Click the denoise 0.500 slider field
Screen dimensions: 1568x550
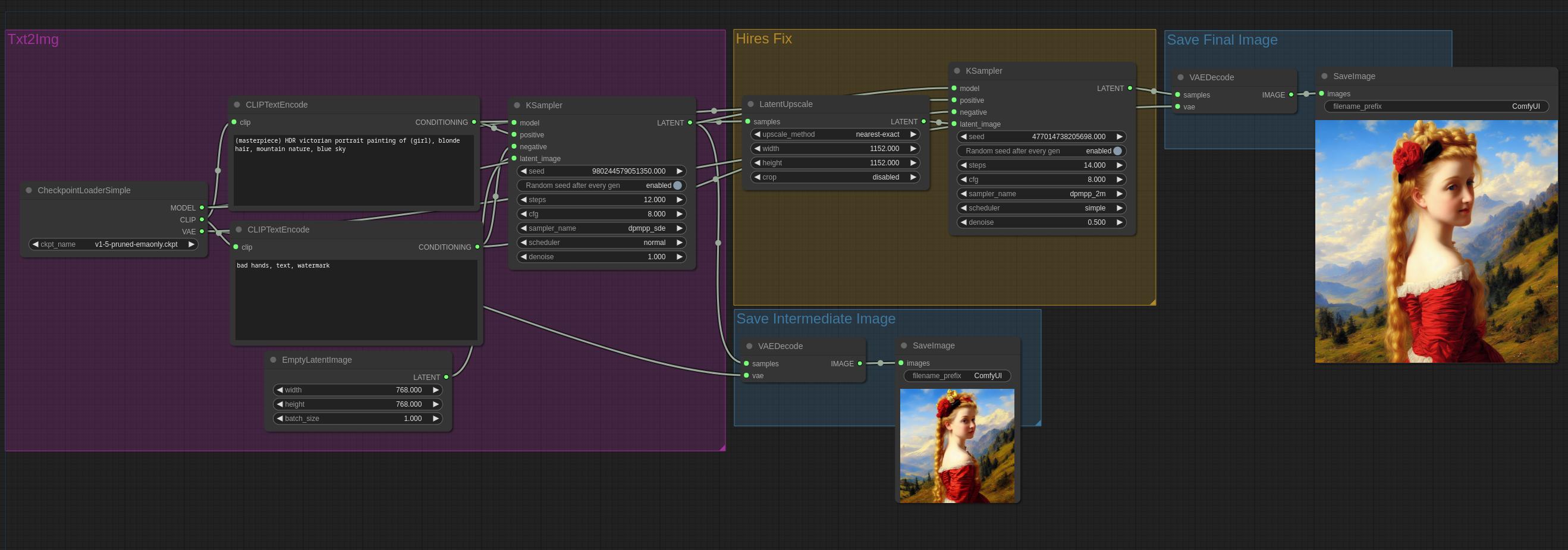1041,222
